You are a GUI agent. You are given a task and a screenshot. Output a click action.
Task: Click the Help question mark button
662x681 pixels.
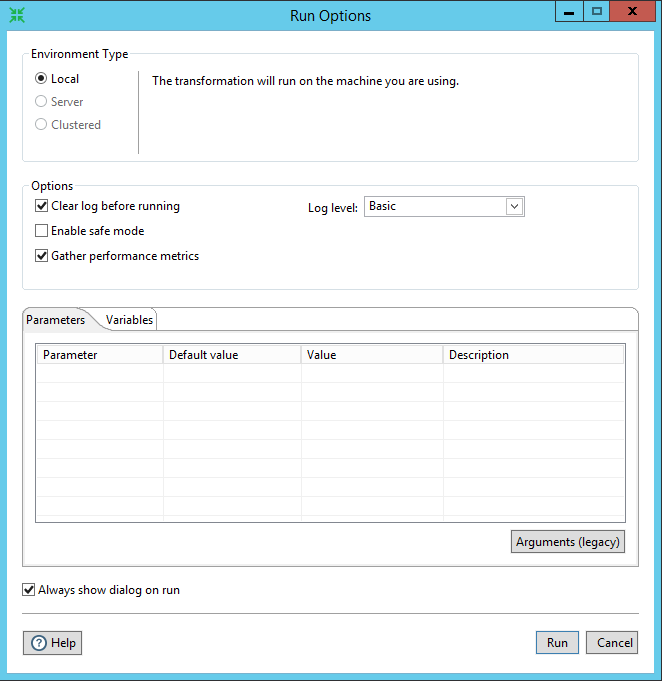click(x=52, y=643)
